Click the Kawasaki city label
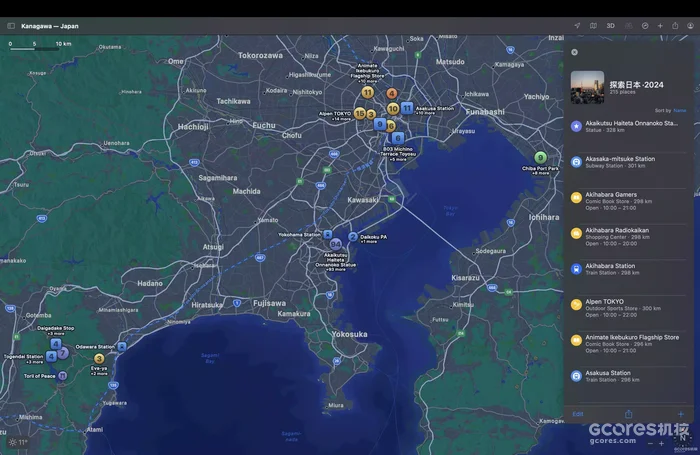Viewport: 700px width, 455px height. coord(362,200)
